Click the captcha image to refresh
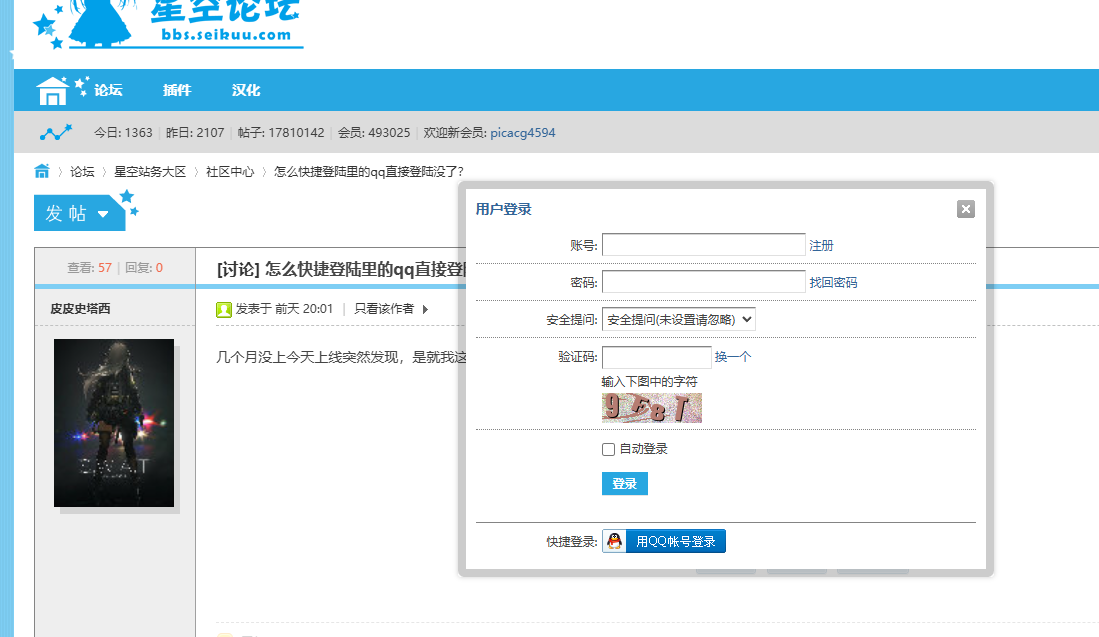The width and height of the screenshot is (1099, 637). point(651,407)
